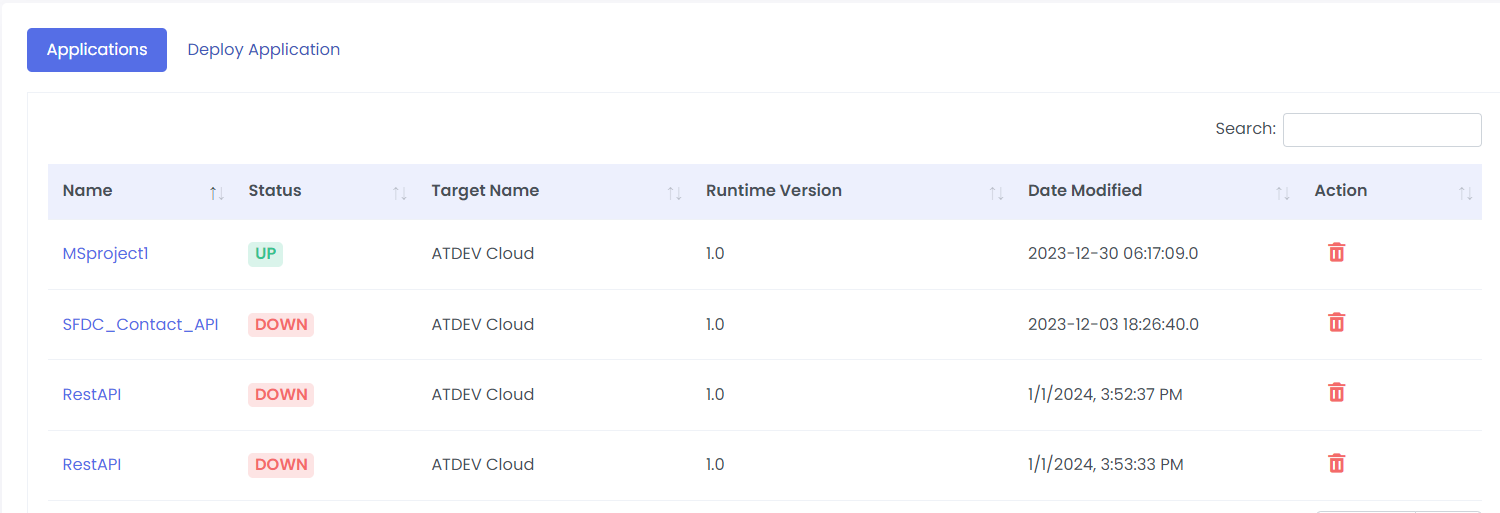
Task: Delete RestAPI modified at 3:52:37 PM
Action: [1336, 393]
